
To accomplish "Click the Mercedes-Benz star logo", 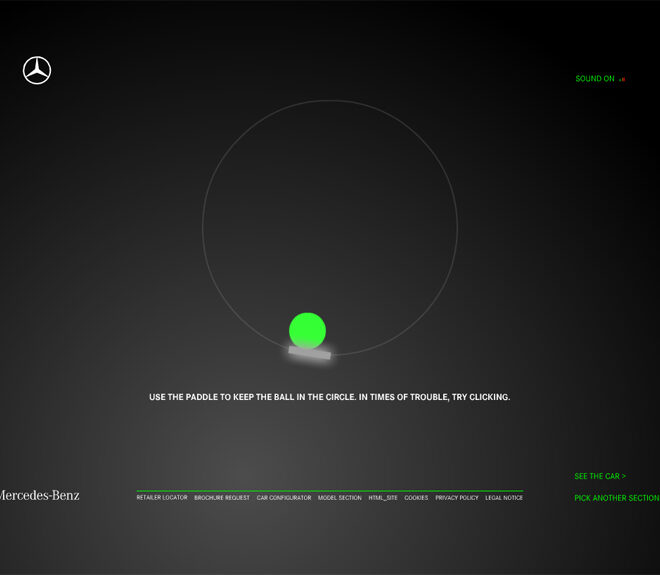I will (37, 71).
